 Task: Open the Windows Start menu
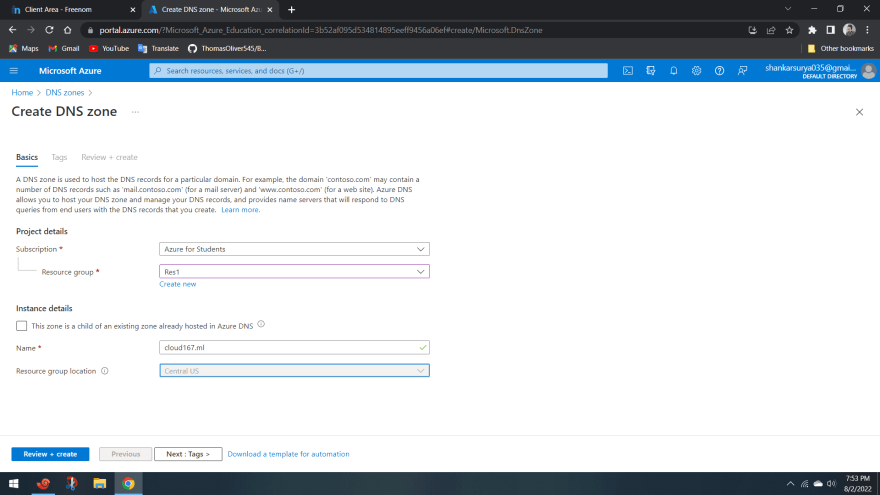(x=14, y=483)
